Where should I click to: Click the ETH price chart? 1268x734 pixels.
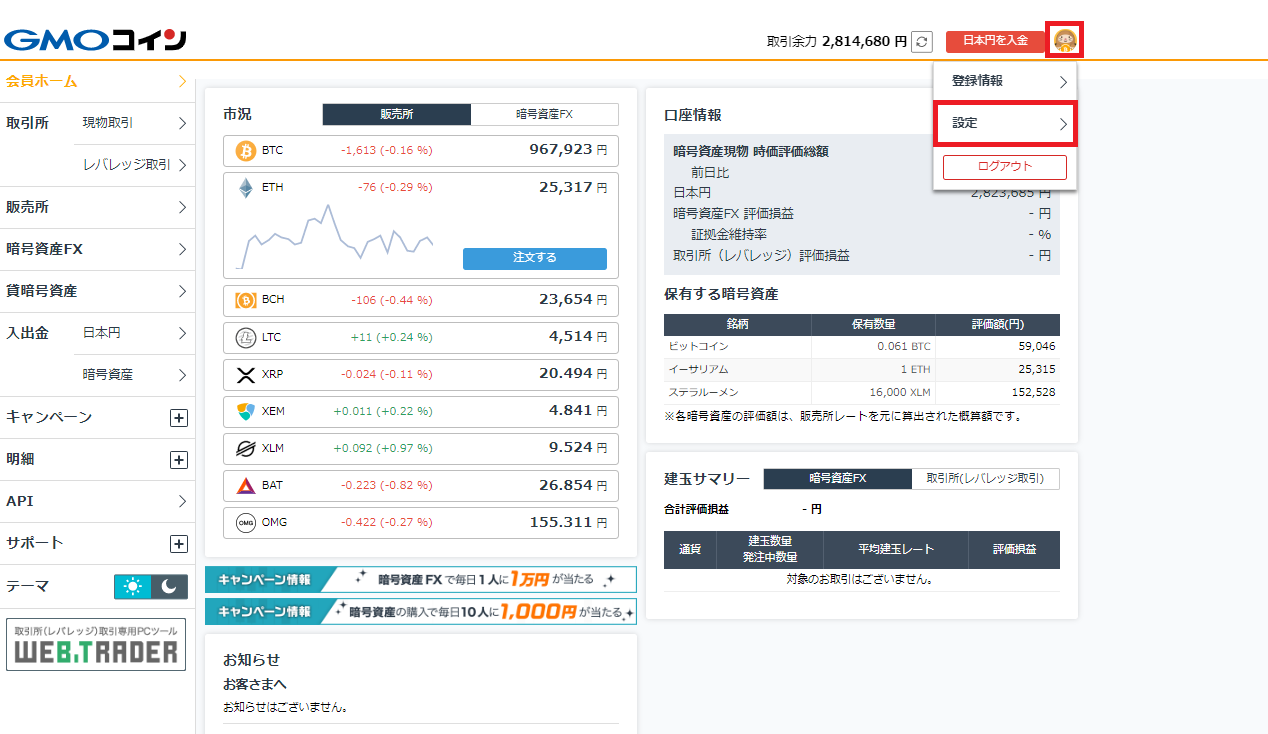coord(335,238)
